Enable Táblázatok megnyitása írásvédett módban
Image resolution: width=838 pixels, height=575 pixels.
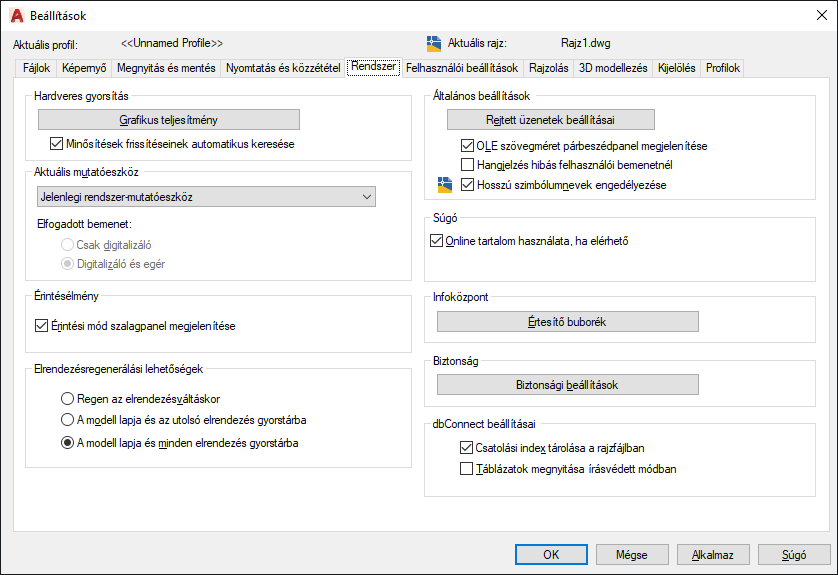(467, 469)
